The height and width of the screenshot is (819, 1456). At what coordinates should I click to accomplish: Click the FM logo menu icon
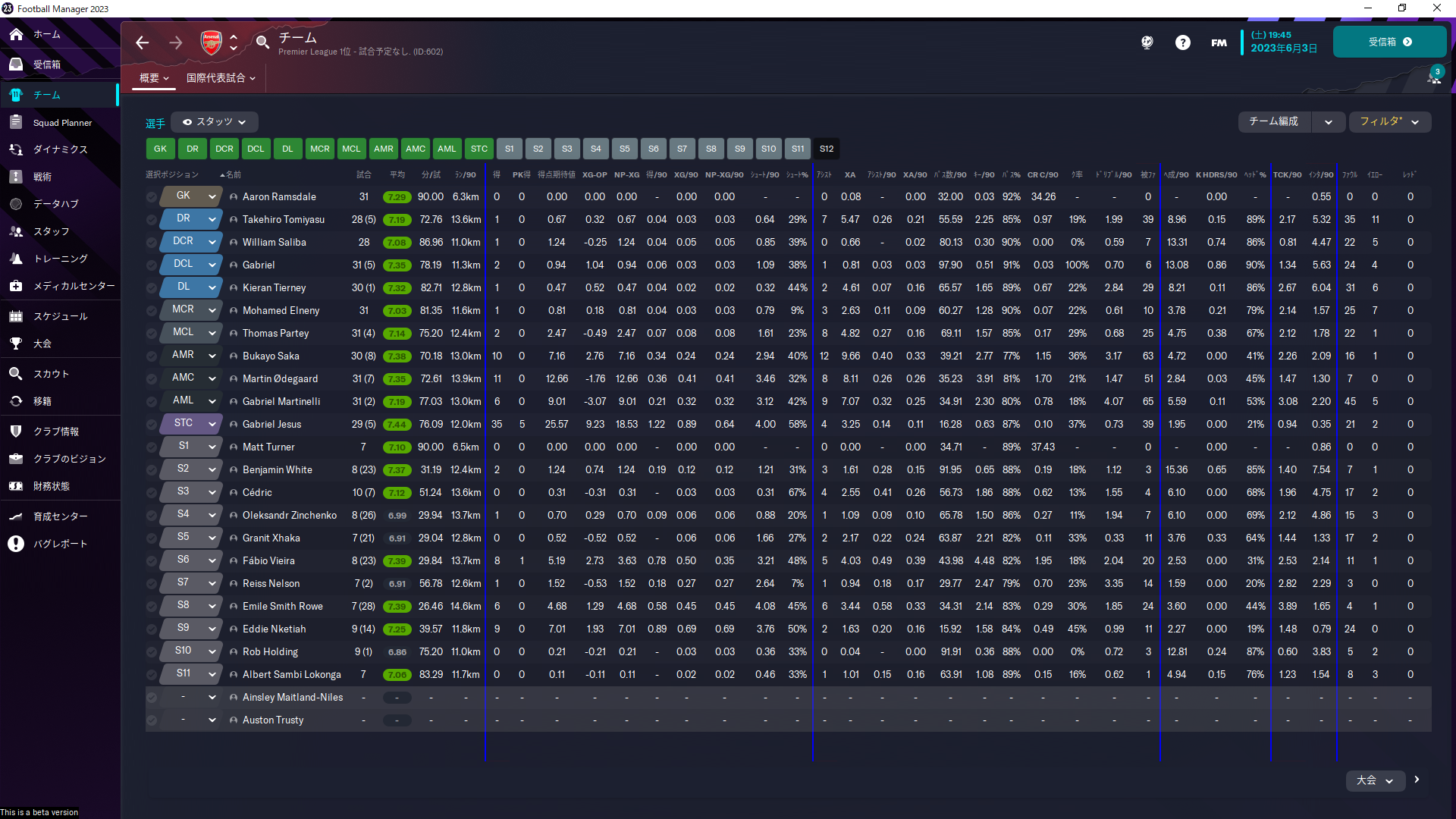(1219, 42)
